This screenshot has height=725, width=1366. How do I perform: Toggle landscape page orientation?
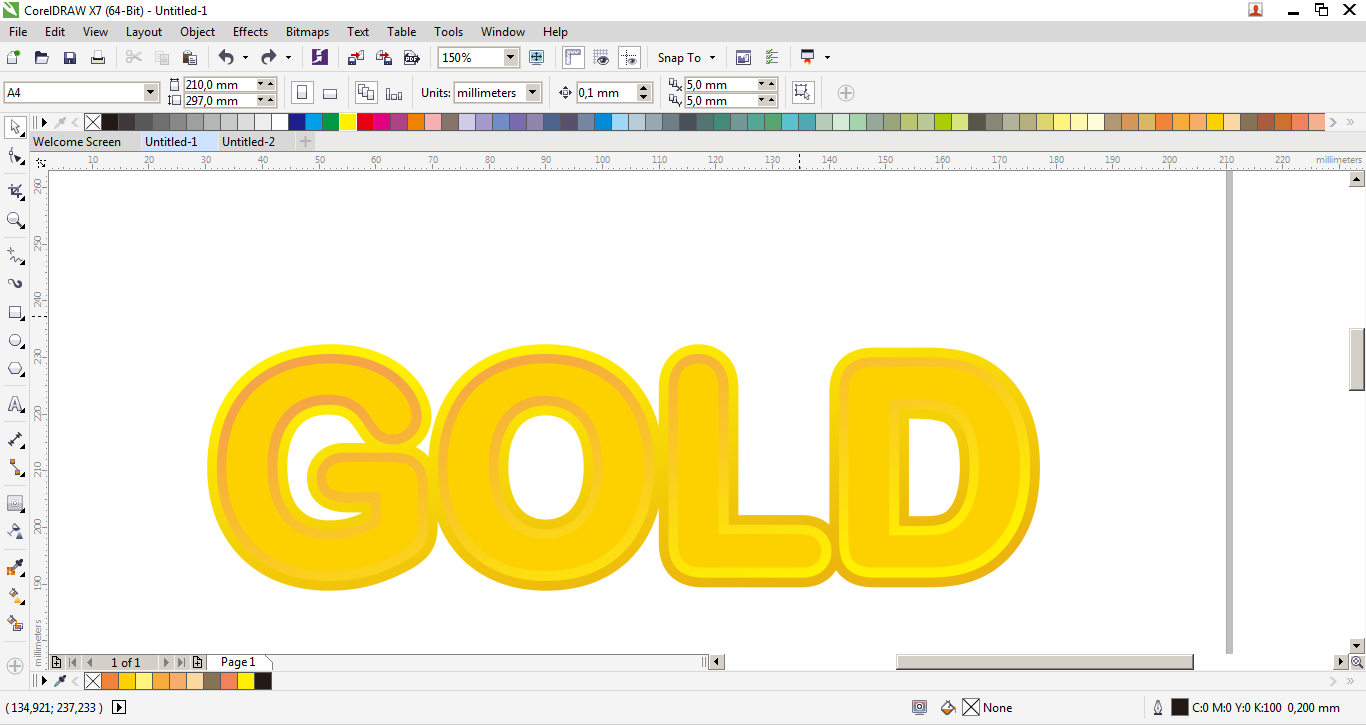point(329,92)
